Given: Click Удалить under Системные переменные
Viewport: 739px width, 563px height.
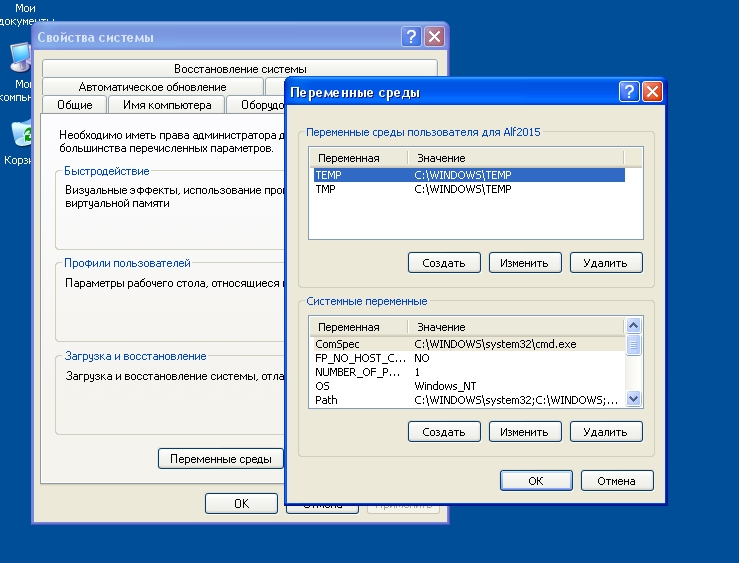Looking at the screenshot, I should click(606, 432).
